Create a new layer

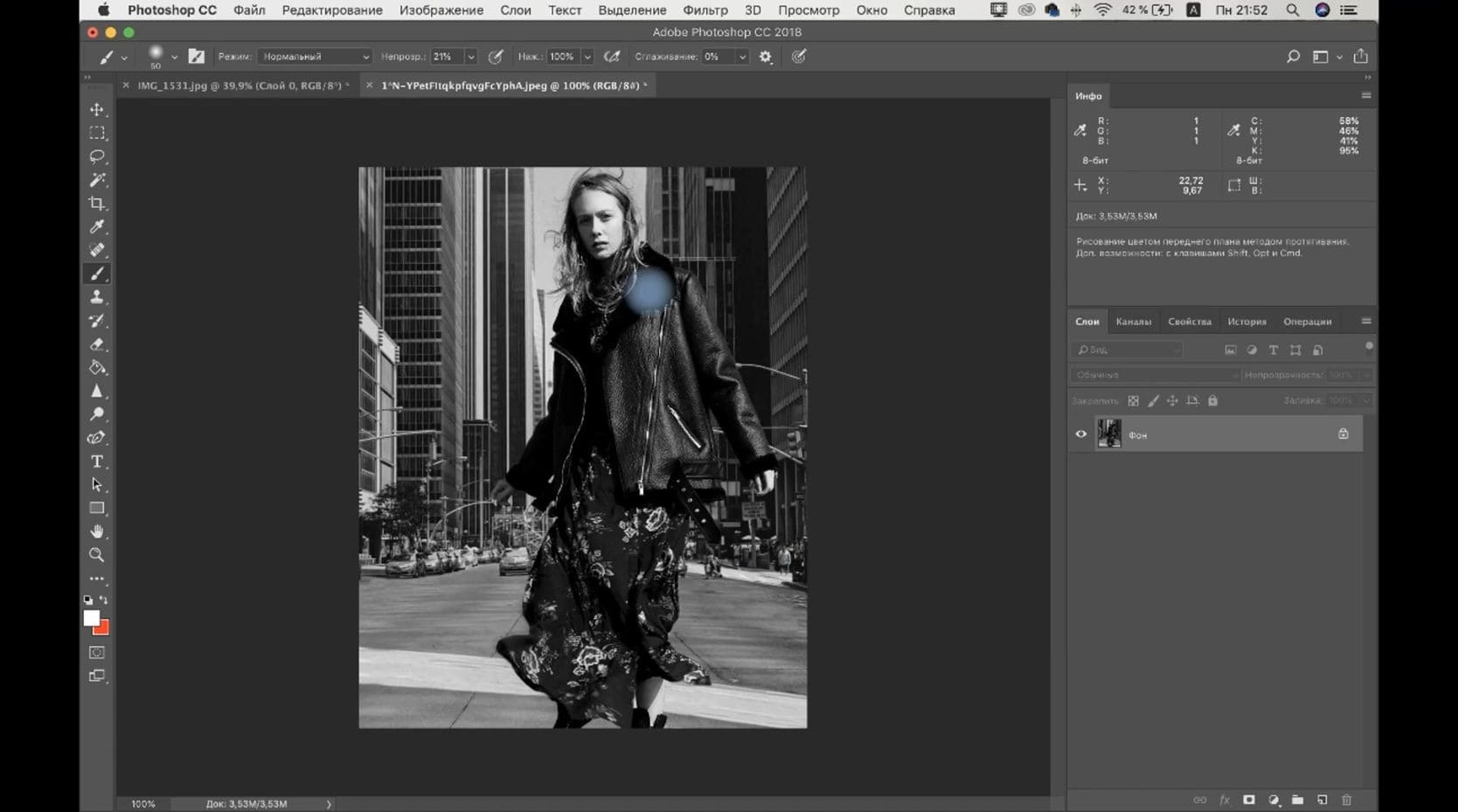[x=1323, y=800]
